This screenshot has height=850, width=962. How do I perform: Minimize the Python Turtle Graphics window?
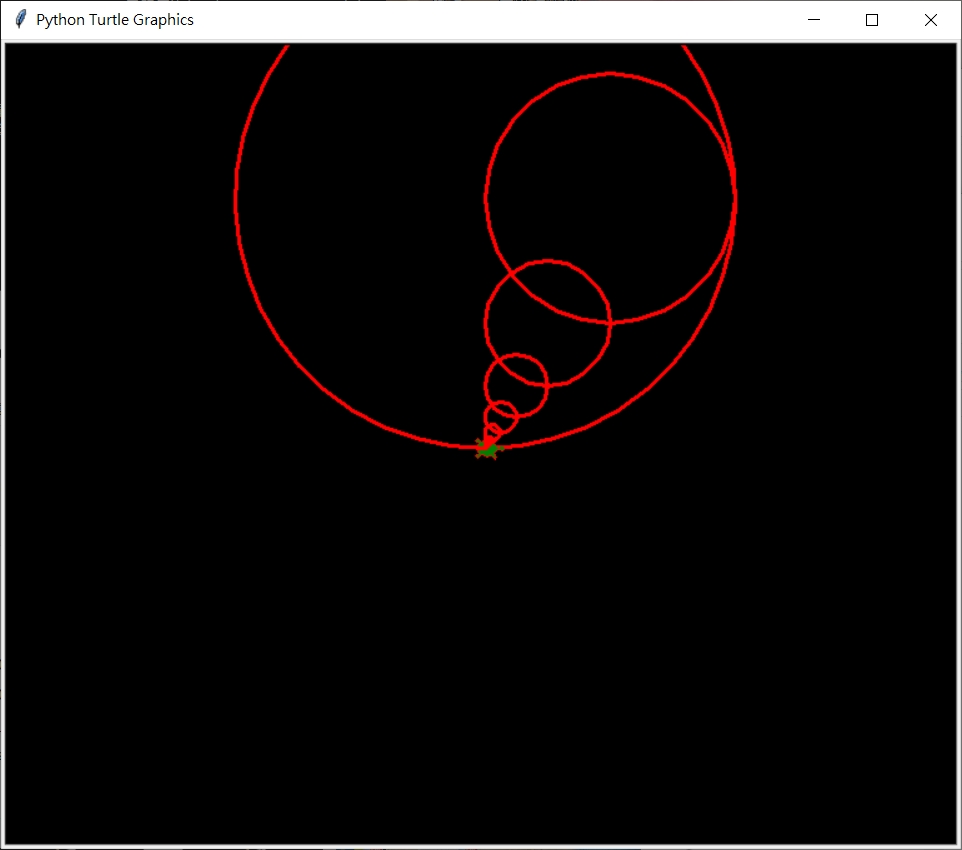(813, 19)
